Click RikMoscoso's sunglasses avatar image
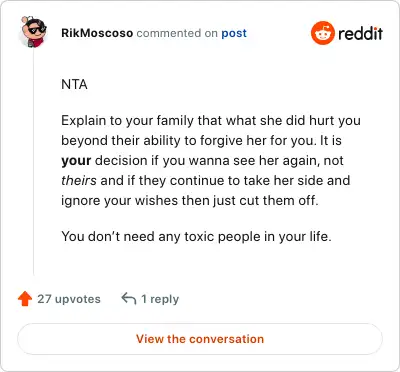This screenshot has height=372, width=400. coord(33,32)
